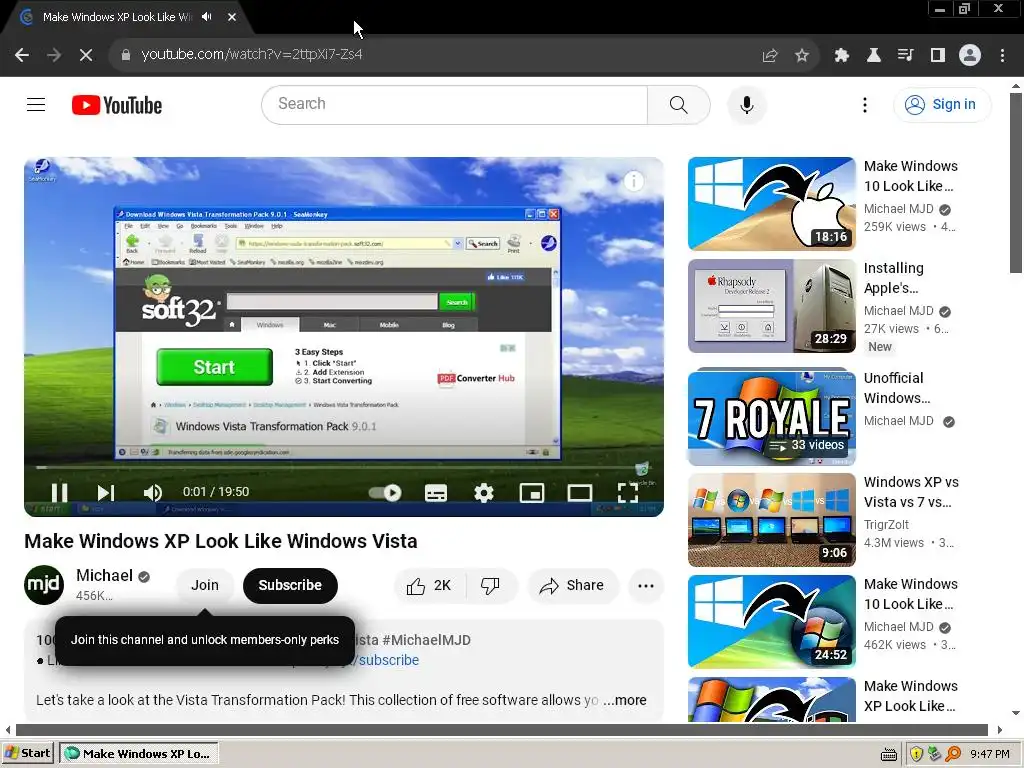
Task: Open the YouTube hamburger guide menu
Action: pos(36,104)
